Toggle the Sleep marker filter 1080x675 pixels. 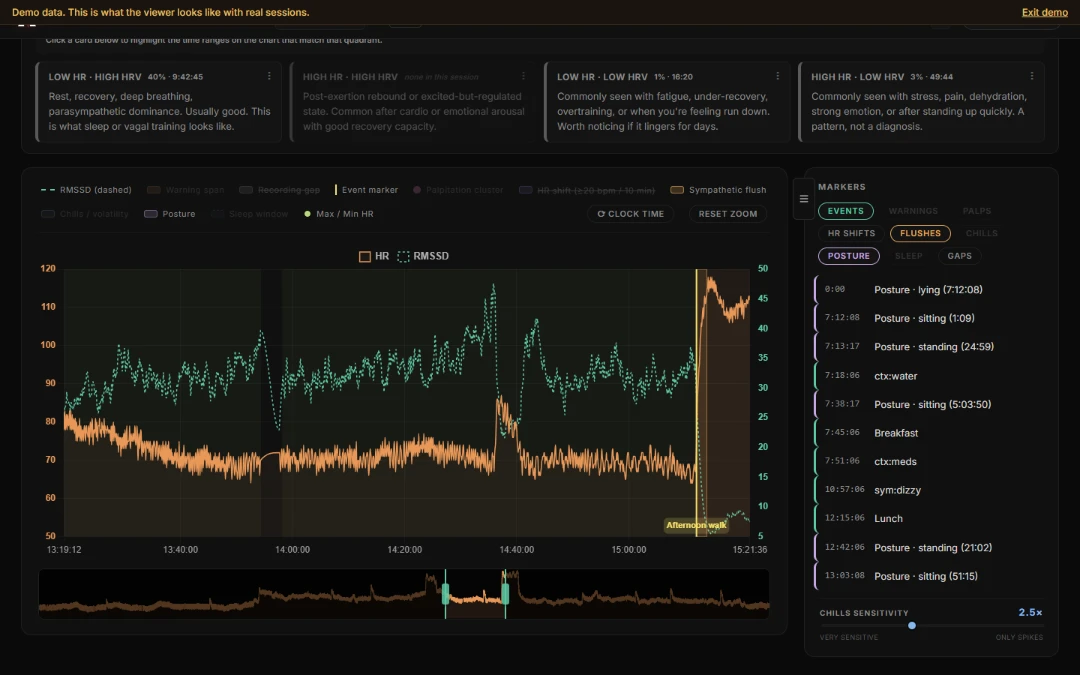pos(908,256)
